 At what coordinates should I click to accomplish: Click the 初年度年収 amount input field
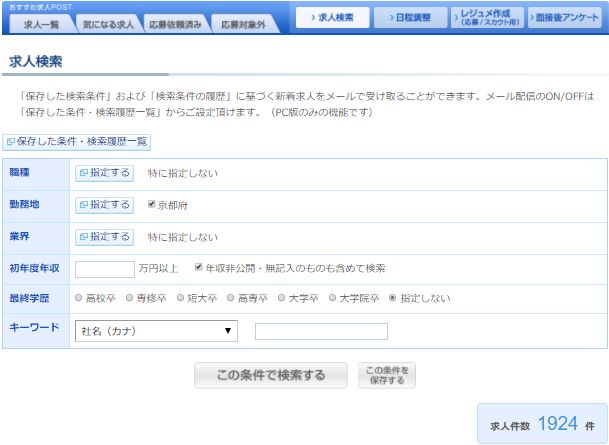tap(104, 269)
